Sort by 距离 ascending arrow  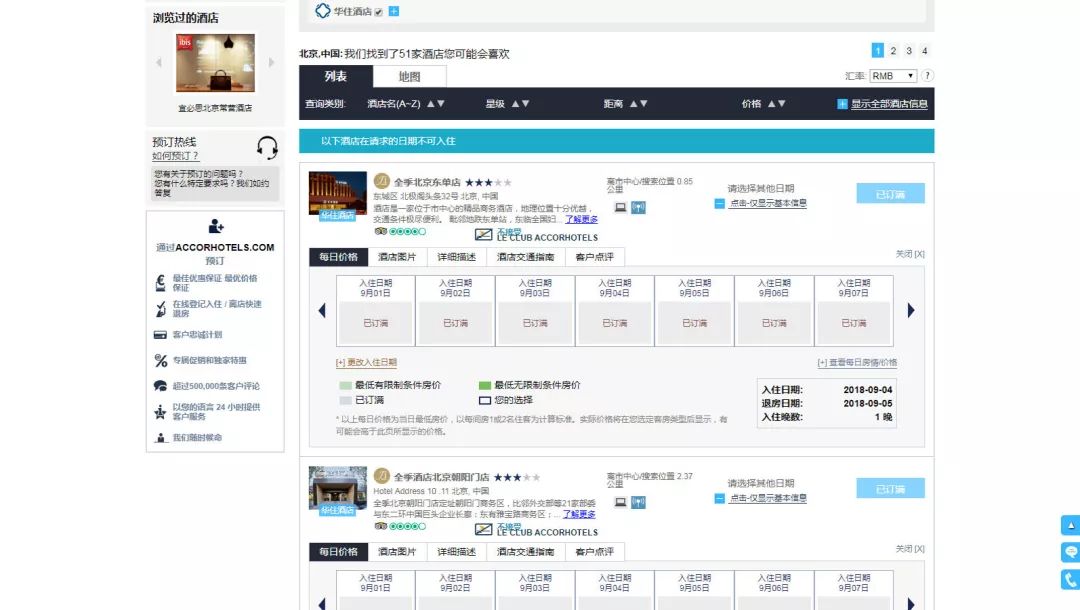pyautogui.click(x=634, y=104)
